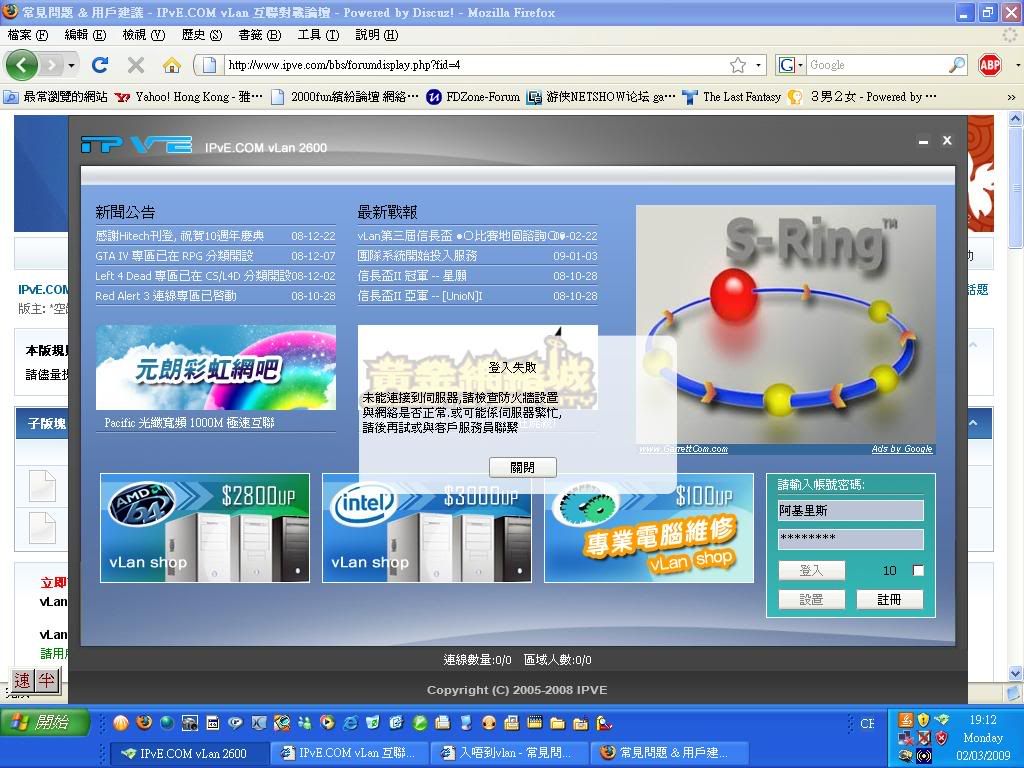Open the 工具 (Tools) menu

pos(317,35)
